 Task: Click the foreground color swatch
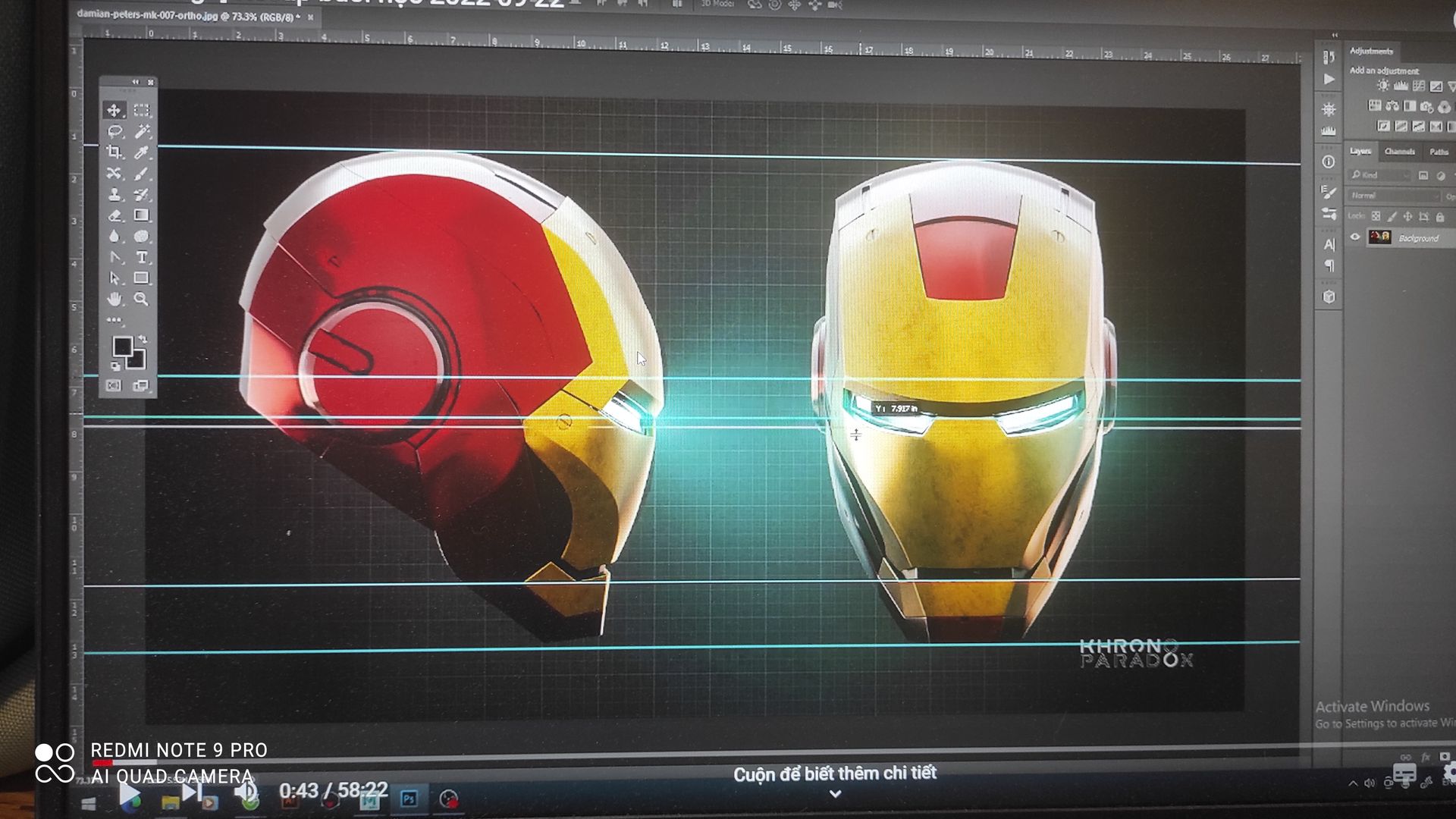pyautogui.click(x=122, y=347)
